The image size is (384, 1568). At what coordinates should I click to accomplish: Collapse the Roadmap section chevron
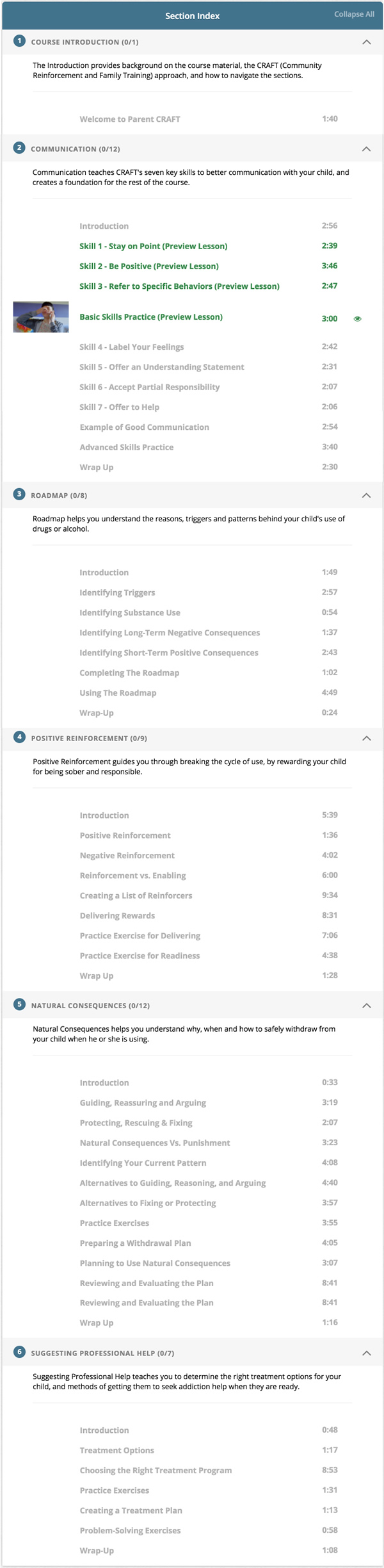click(x=366, y=495)
